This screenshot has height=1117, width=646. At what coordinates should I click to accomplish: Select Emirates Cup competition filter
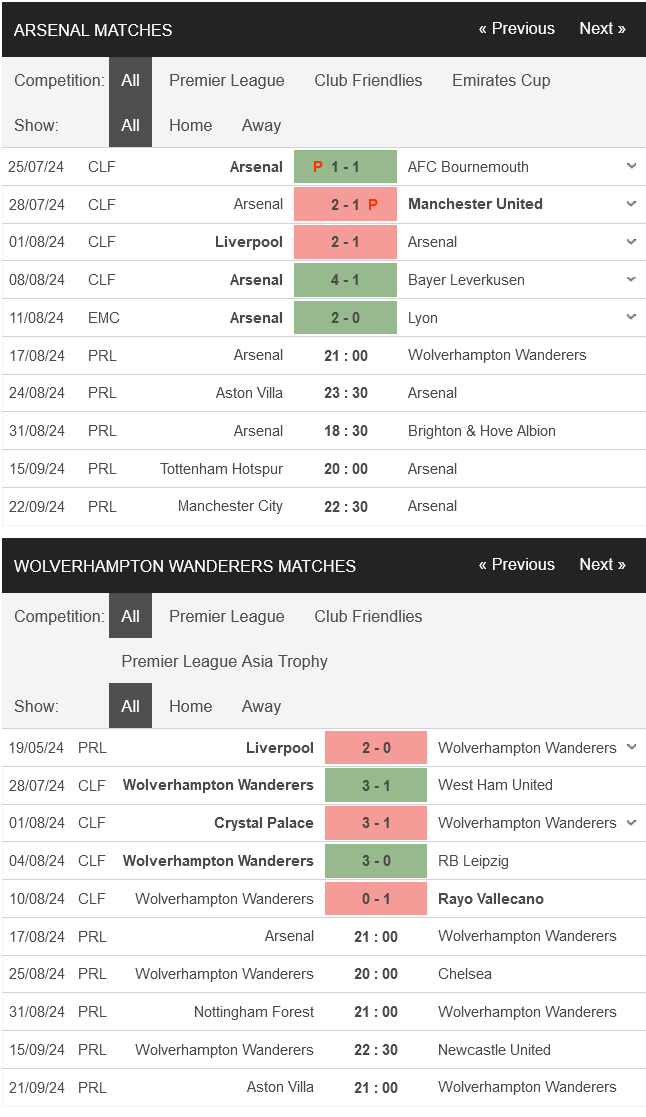coord(501,80)
